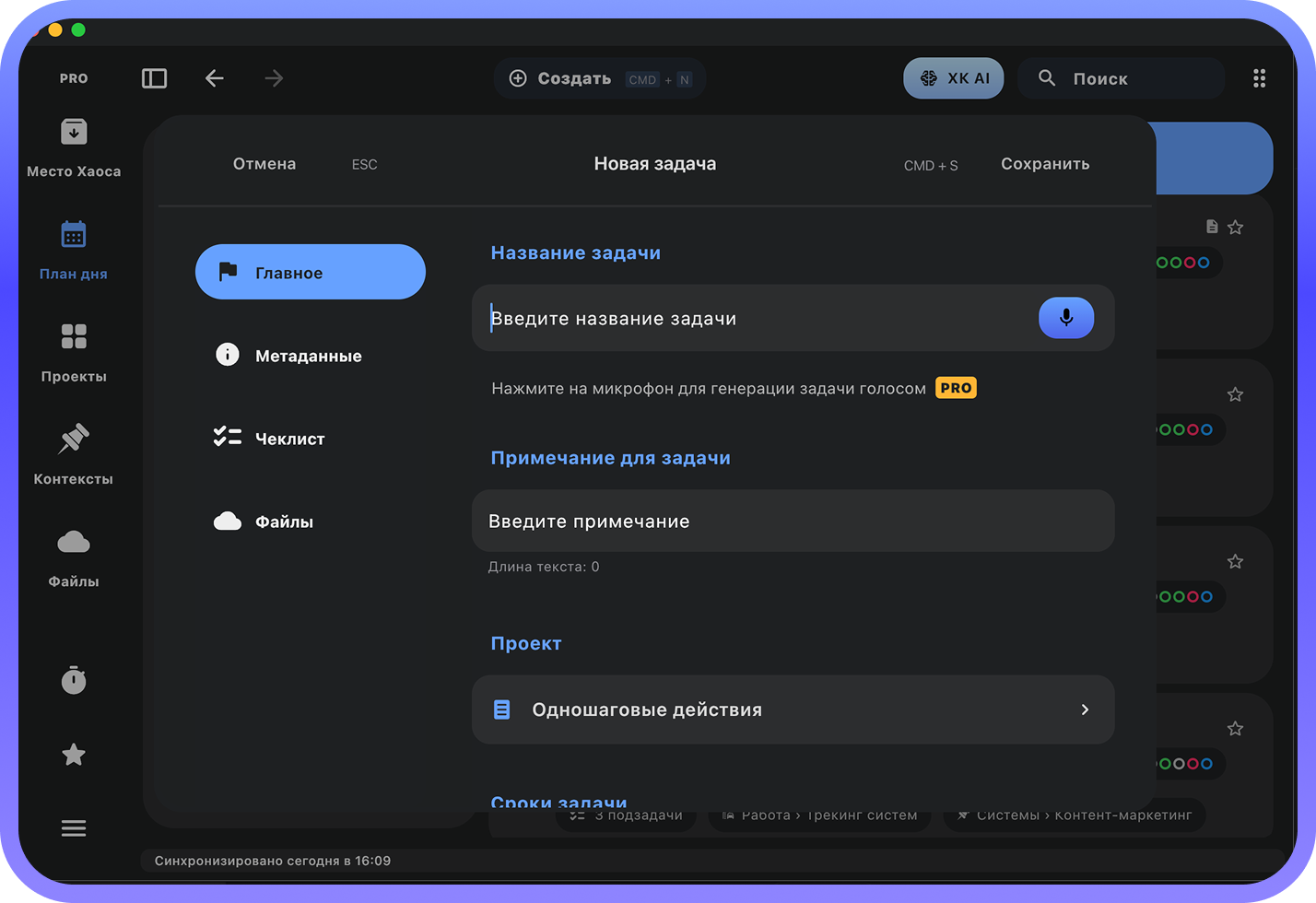Screen dimensions: 1316x903
Task: Star the background card with document icon
Action: (1236, 227)
